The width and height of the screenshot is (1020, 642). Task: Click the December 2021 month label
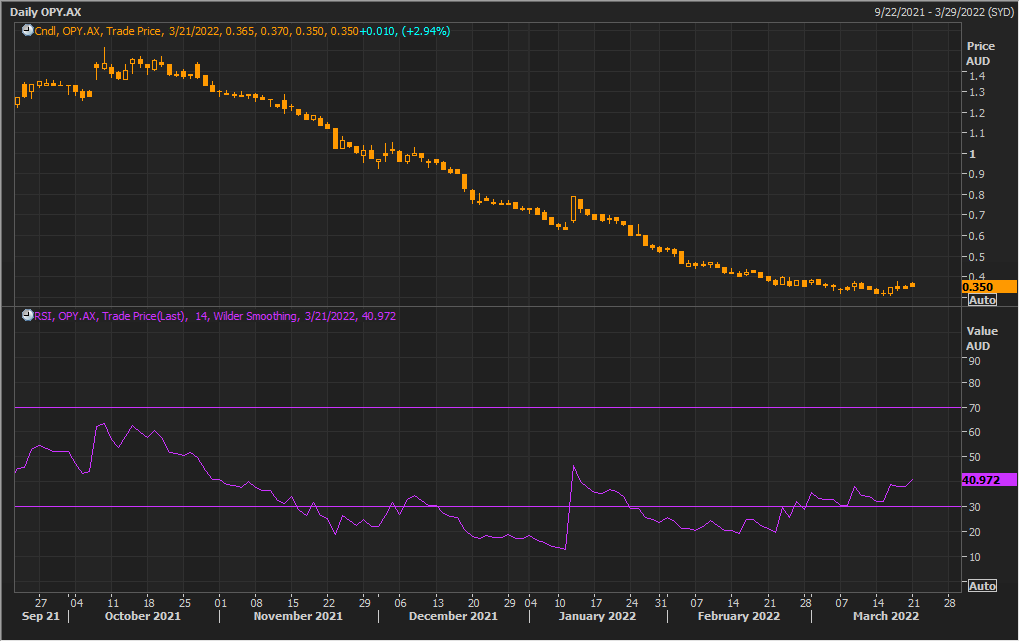tap(453, 616)
